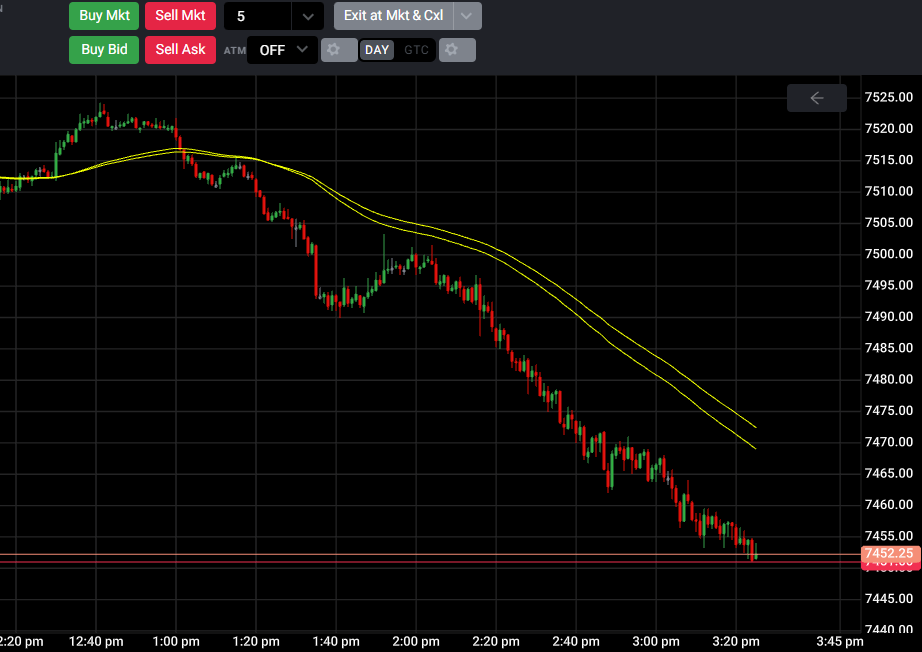Click the 2:40 pm time axis label
This screenshot has width=922, height=652.
coord(576,641)
